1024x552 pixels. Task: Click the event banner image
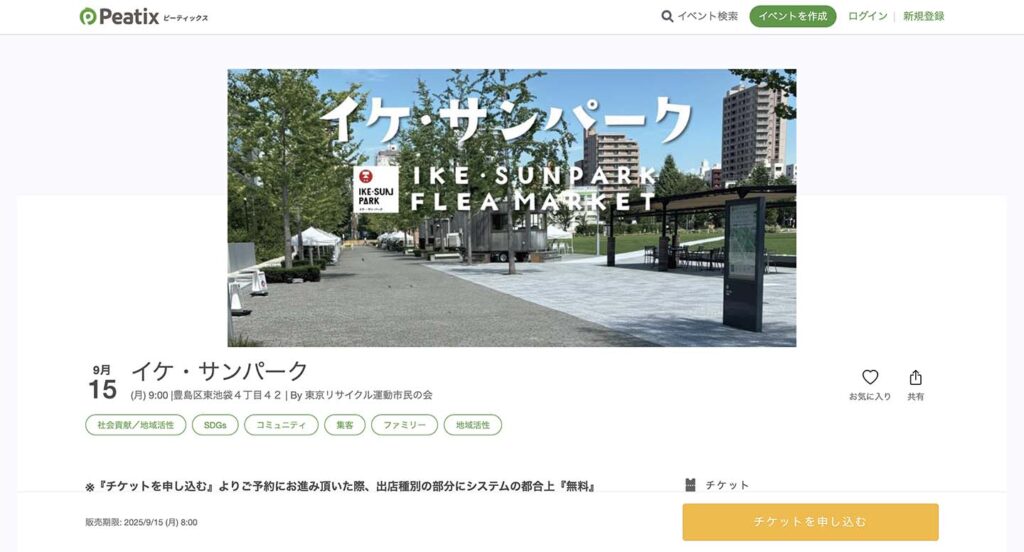pos(512,208)
